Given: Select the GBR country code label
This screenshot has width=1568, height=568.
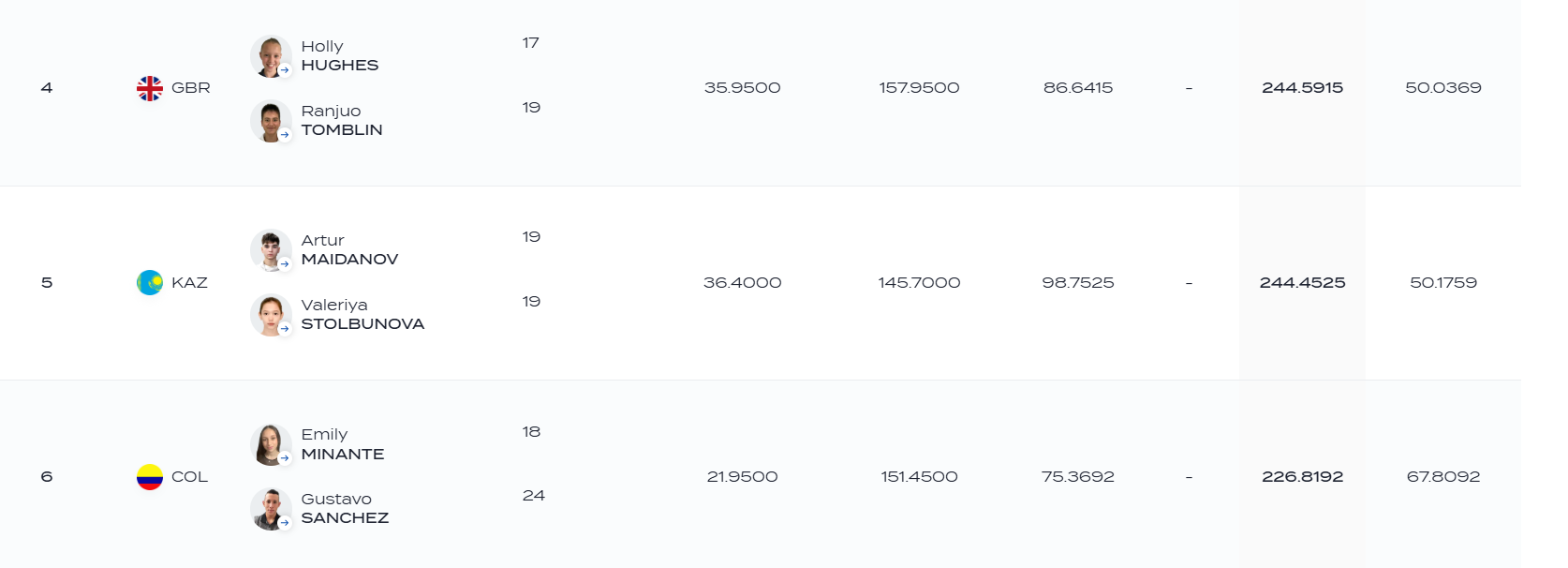Looking at the screenshot, I should click(191, 88).
